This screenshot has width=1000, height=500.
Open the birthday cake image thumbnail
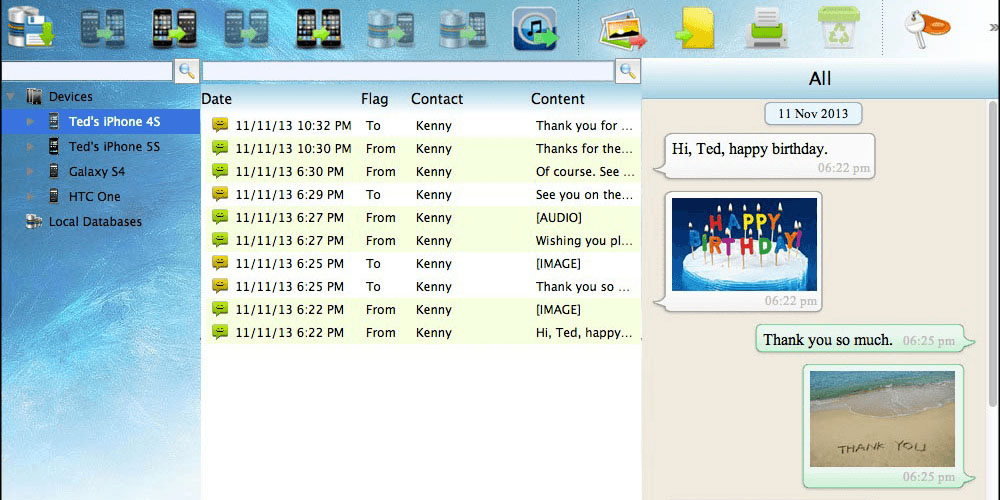744,244
